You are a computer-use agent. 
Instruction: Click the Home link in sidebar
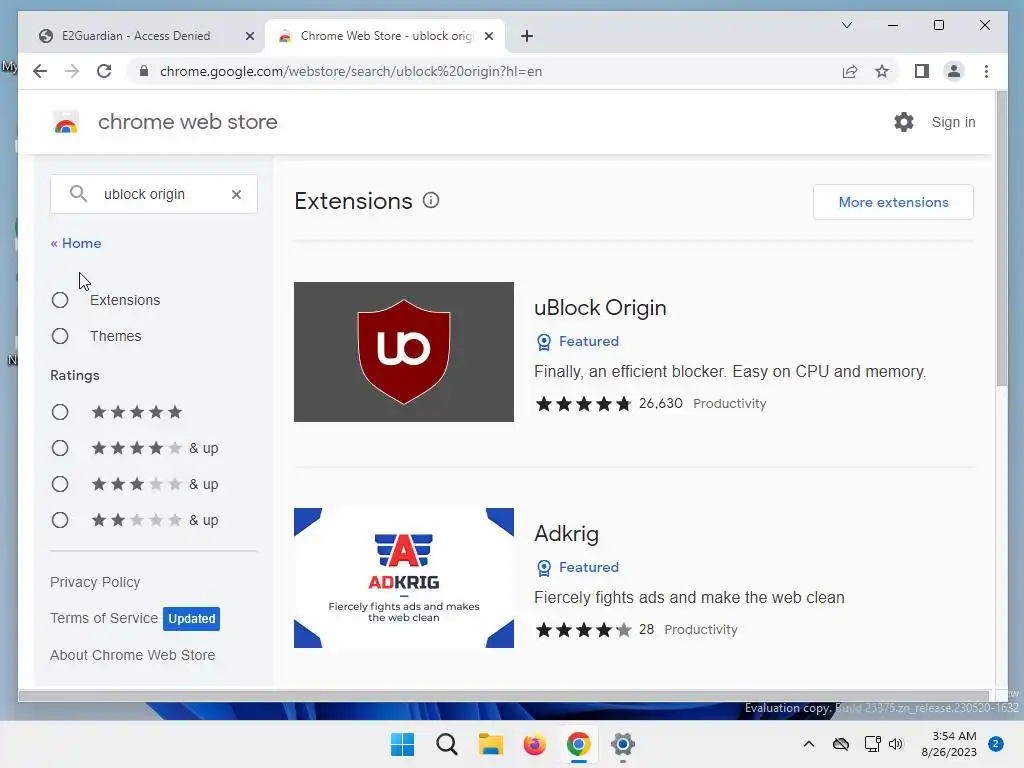[x=76, y=244]
